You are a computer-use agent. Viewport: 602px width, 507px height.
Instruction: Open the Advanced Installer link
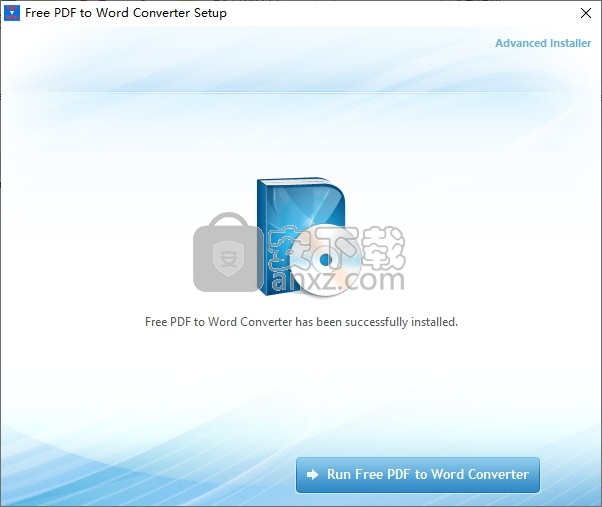point(543,43)
